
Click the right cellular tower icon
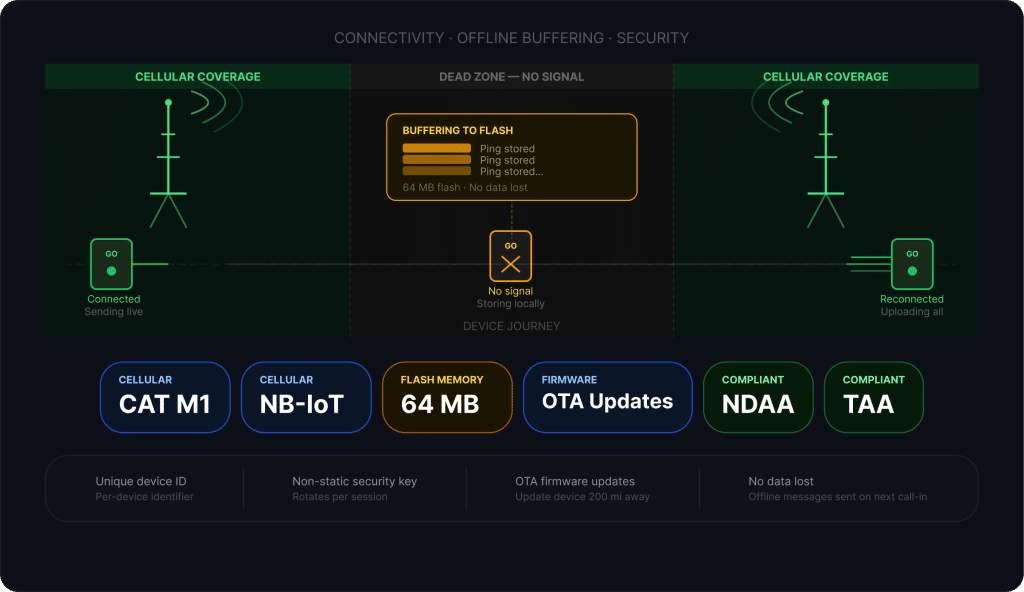point(825,163)
